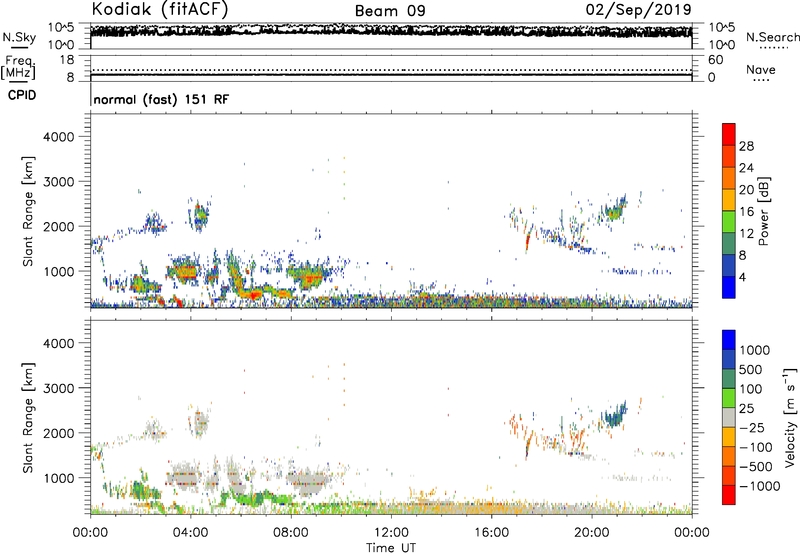Click the solid frequency line at 12:00
Viewport: 800px width, 554px height.
[391, 75]
